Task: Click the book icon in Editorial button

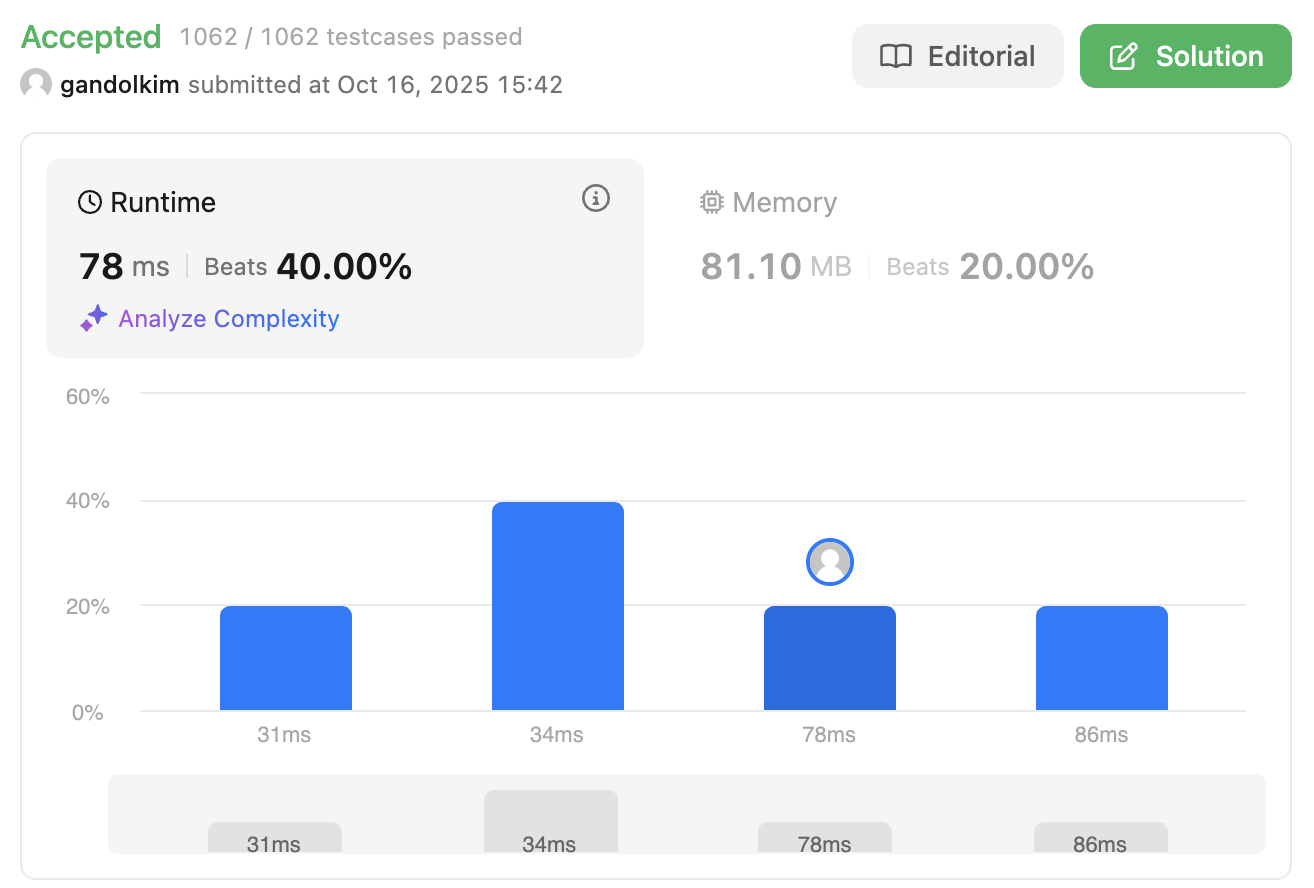Action: tap(895, 56)
